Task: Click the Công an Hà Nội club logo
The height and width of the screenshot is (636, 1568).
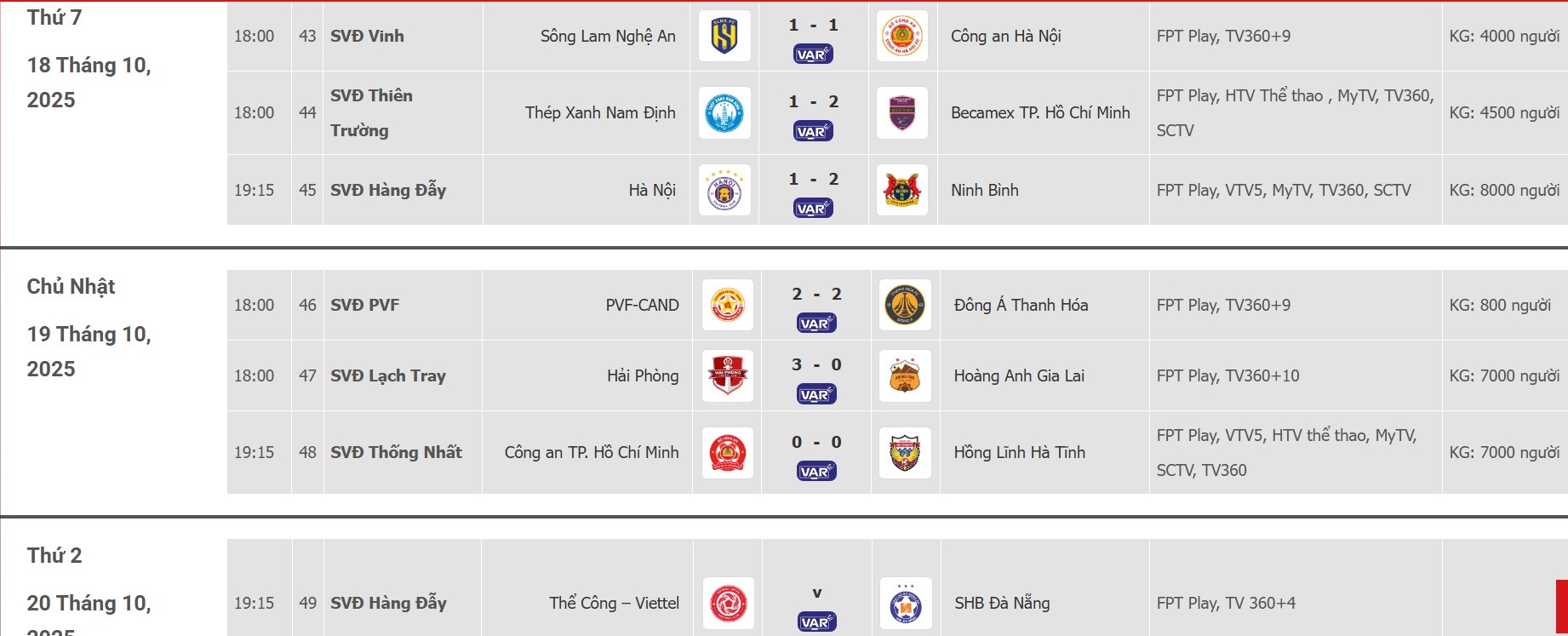Action: tap(902, 36)
